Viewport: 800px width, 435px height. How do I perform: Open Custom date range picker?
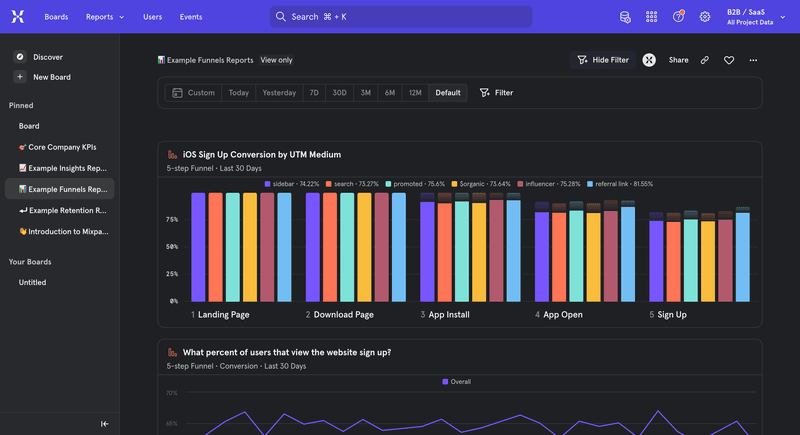click(193, 93)
